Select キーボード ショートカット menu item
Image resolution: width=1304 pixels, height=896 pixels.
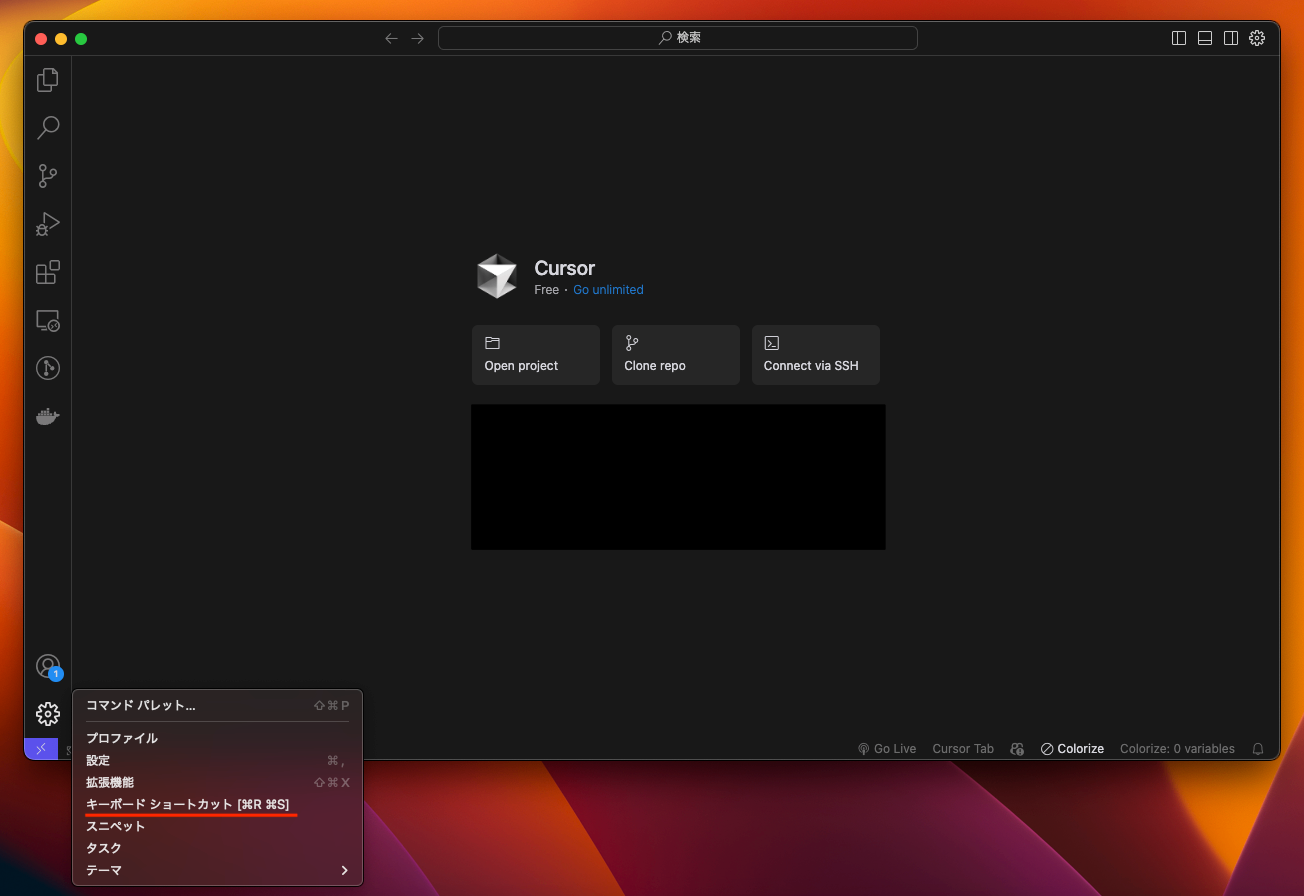[x=217, y=804]
